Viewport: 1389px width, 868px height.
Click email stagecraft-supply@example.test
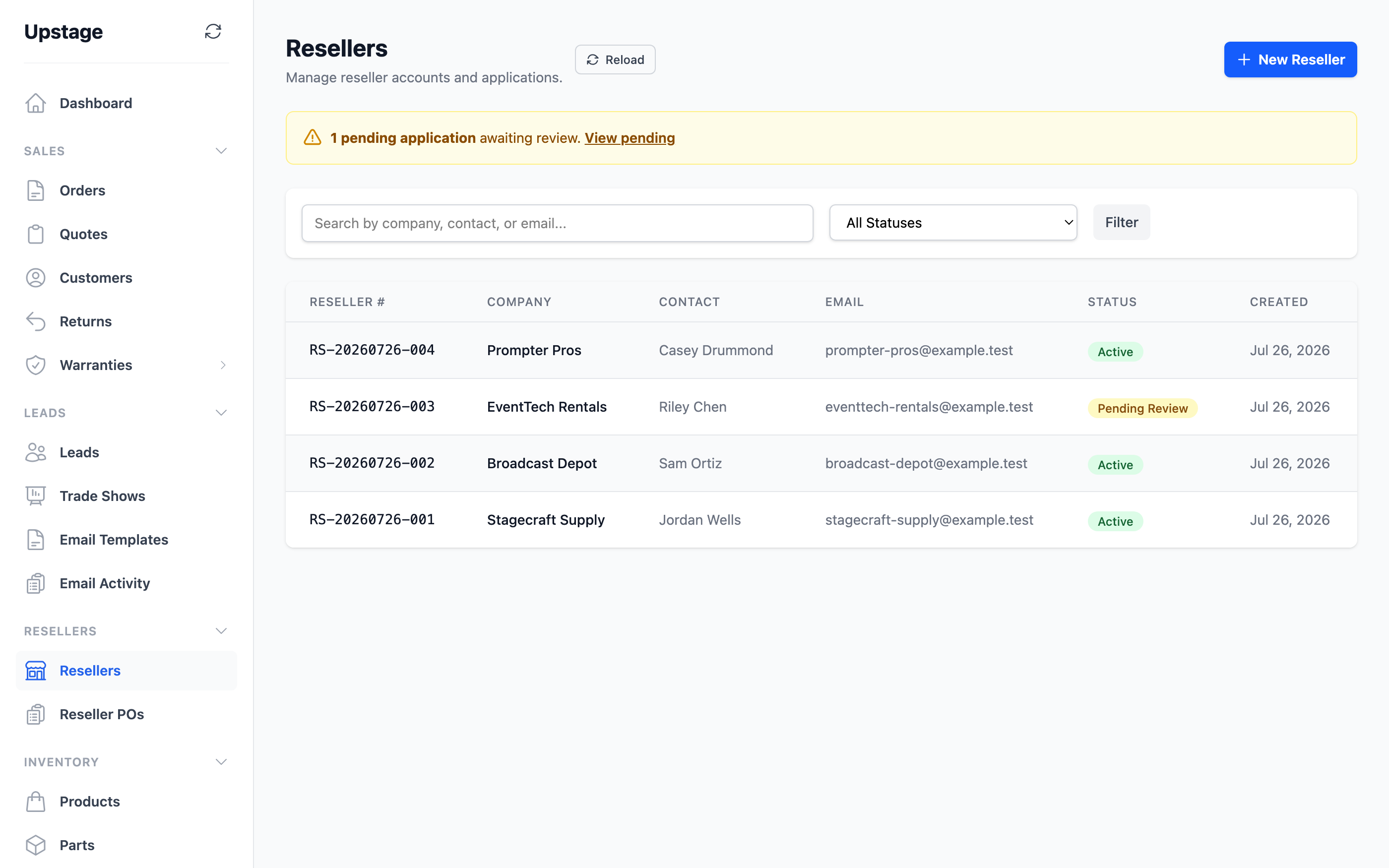pyautogui.click(x=929, y=519)
